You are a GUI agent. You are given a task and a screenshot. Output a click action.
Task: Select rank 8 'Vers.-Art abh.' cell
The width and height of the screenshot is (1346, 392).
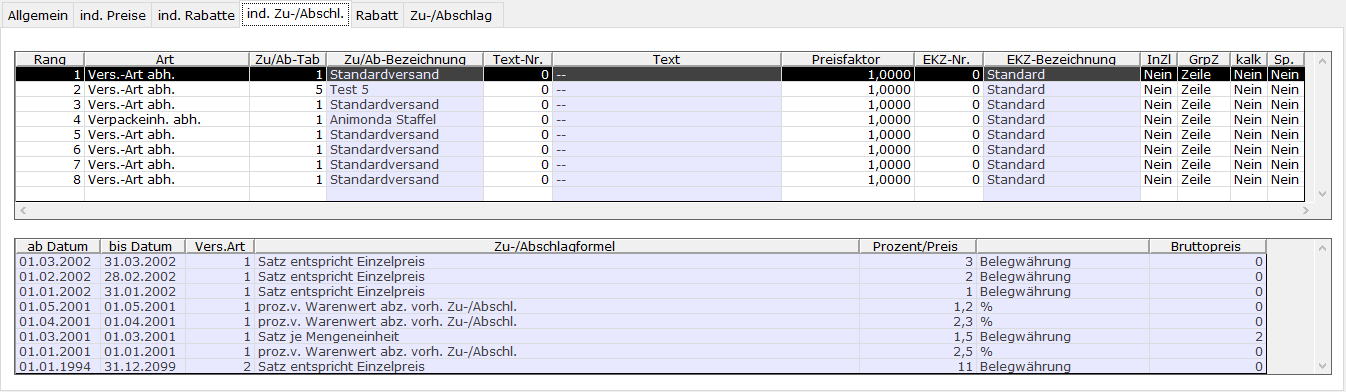click(166, 179)
